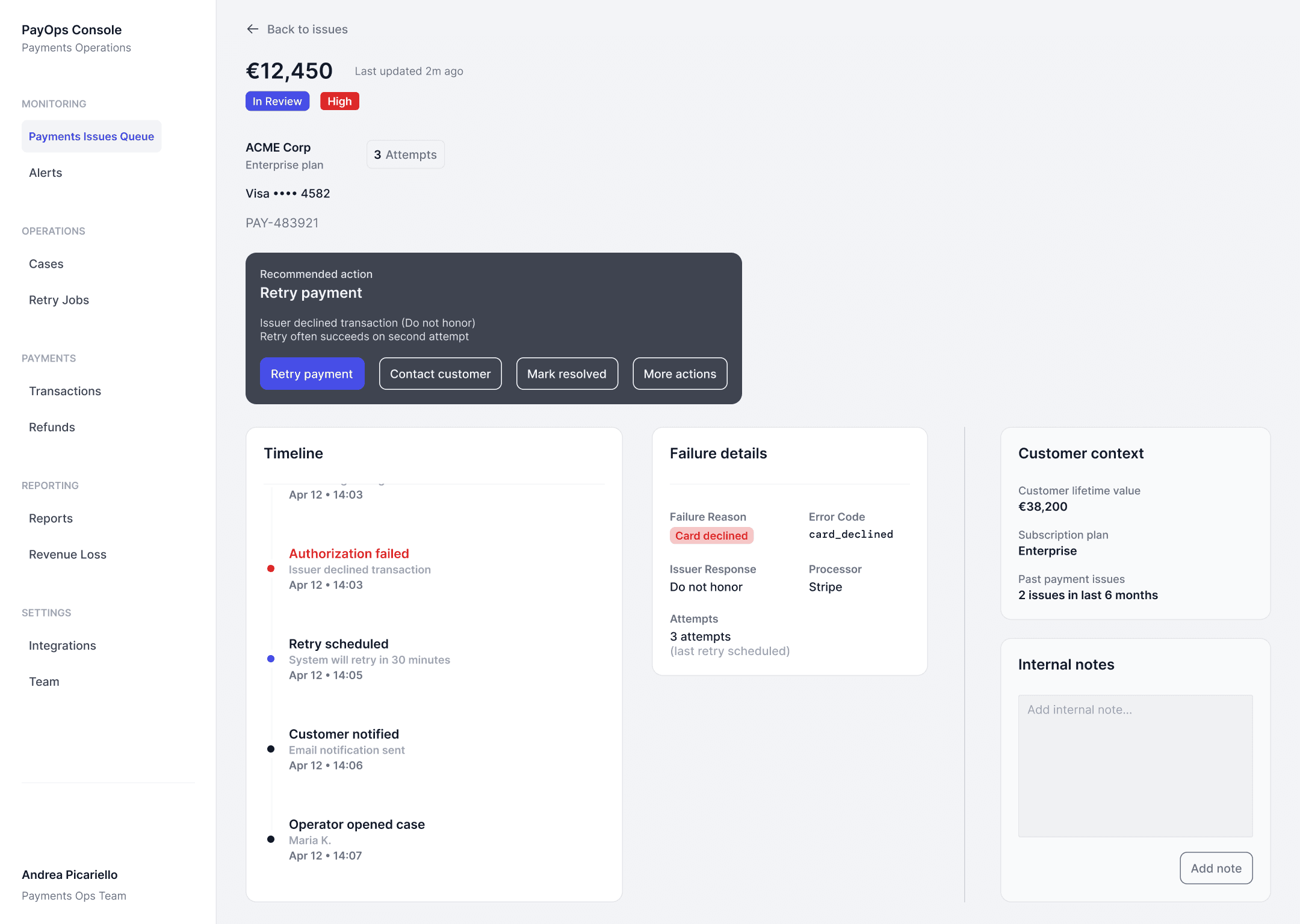1300x924 pixels.
Task: Click the red Authorization failed timeline dot
Action: click(x=271, y=568)
